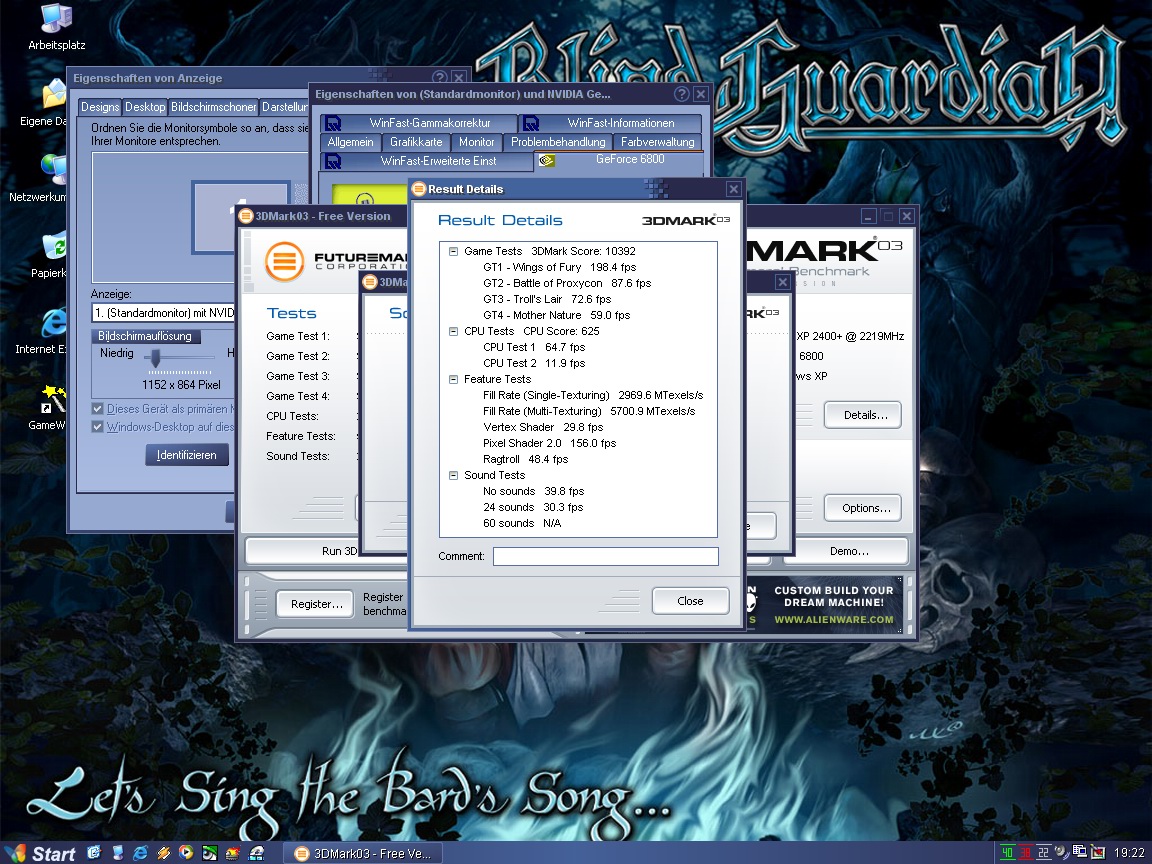Open the WinFast-Erweiterte Einst tab
The image size is (1152, 864).
coord(426,161)
